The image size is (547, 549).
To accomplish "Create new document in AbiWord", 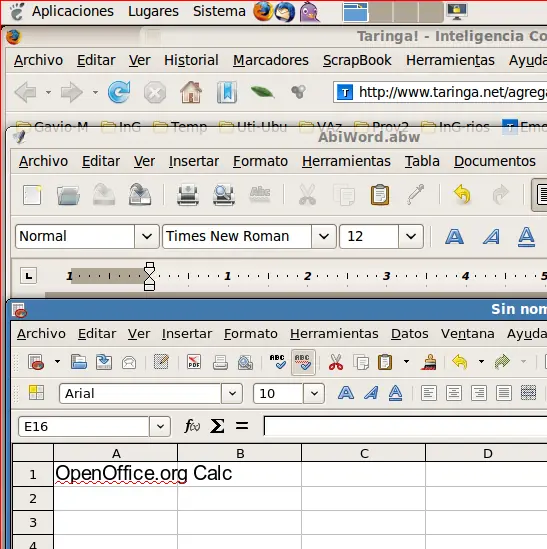I will [32, 195].
